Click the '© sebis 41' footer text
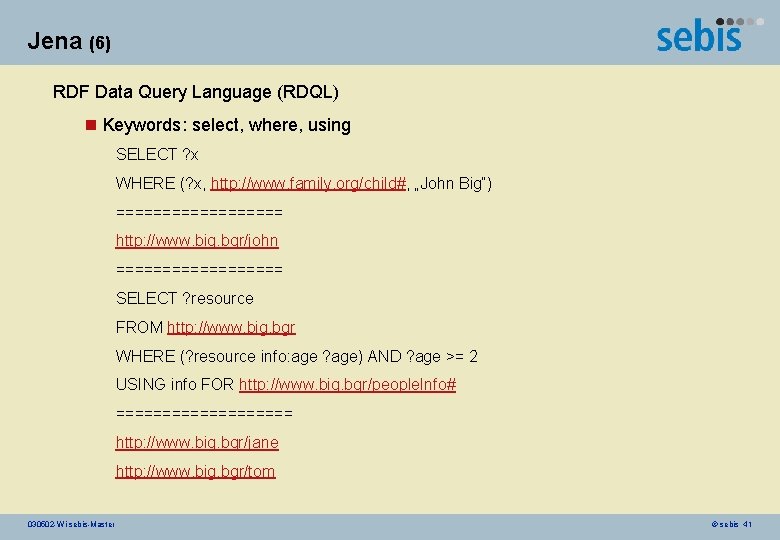The height and width of the screenshot is (540, 780). [x=731, y=524]
